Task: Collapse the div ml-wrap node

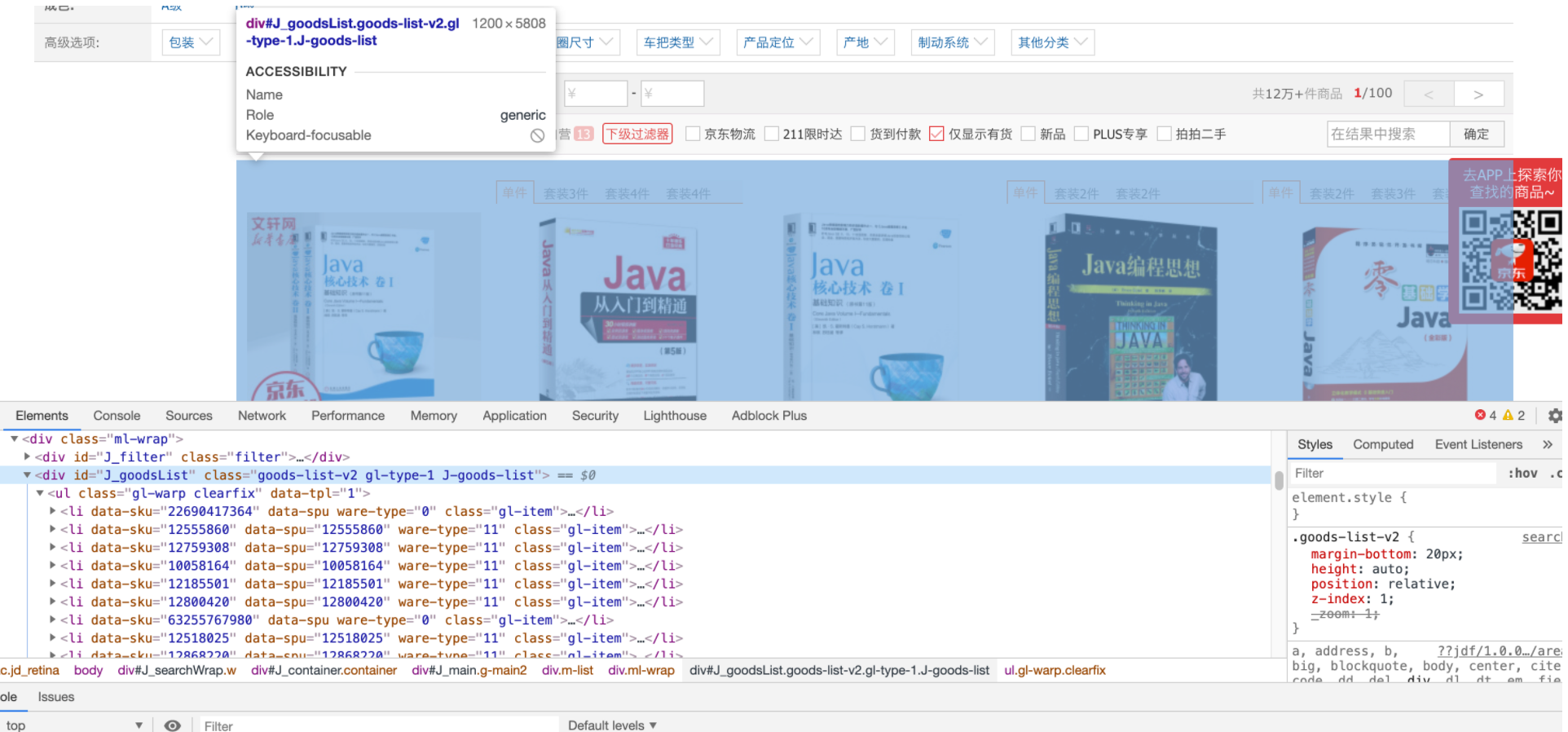Action: (x=14, y=439)
